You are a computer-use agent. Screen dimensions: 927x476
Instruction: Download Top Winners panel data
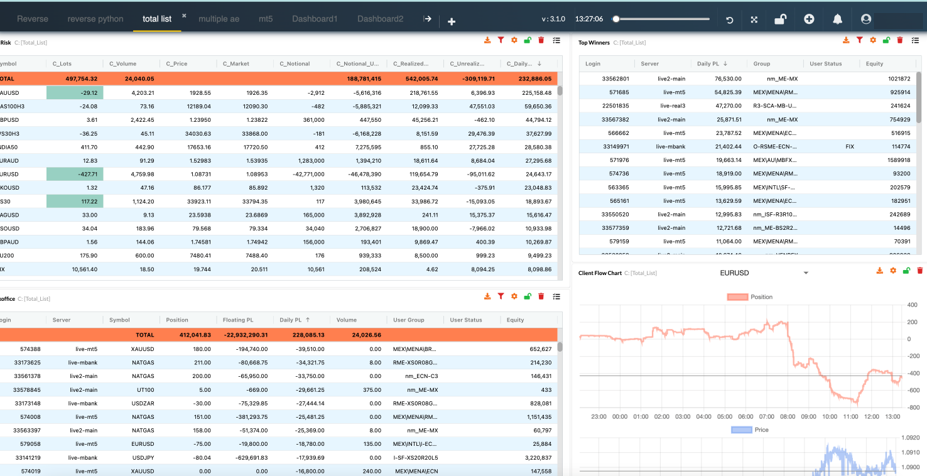(846, 41)
